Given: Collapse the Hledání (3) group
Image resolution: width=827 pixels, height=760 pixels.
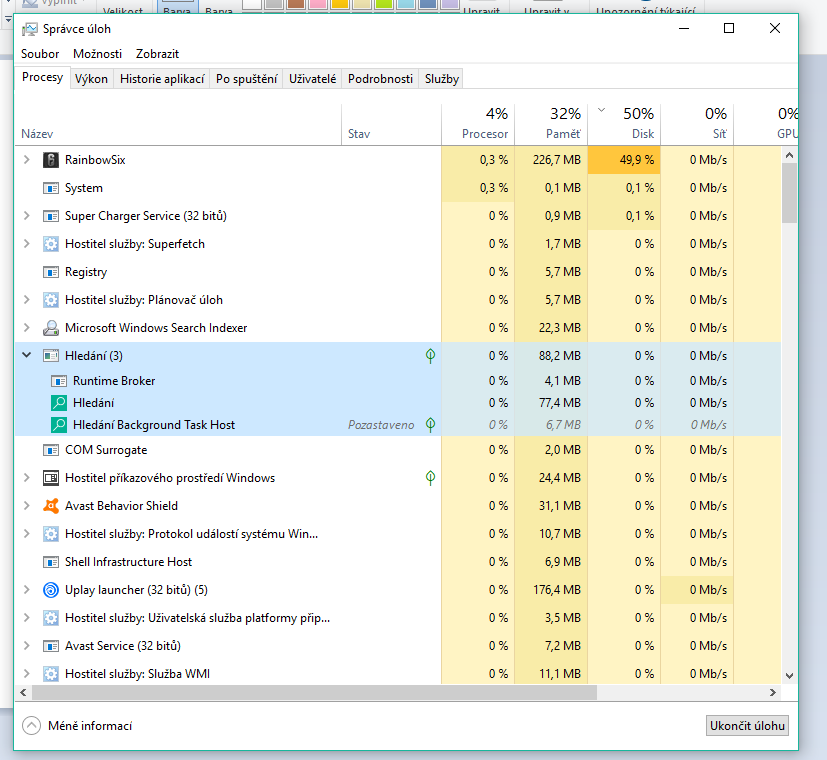Looking at the screenshot, I should tap(26, 355).
